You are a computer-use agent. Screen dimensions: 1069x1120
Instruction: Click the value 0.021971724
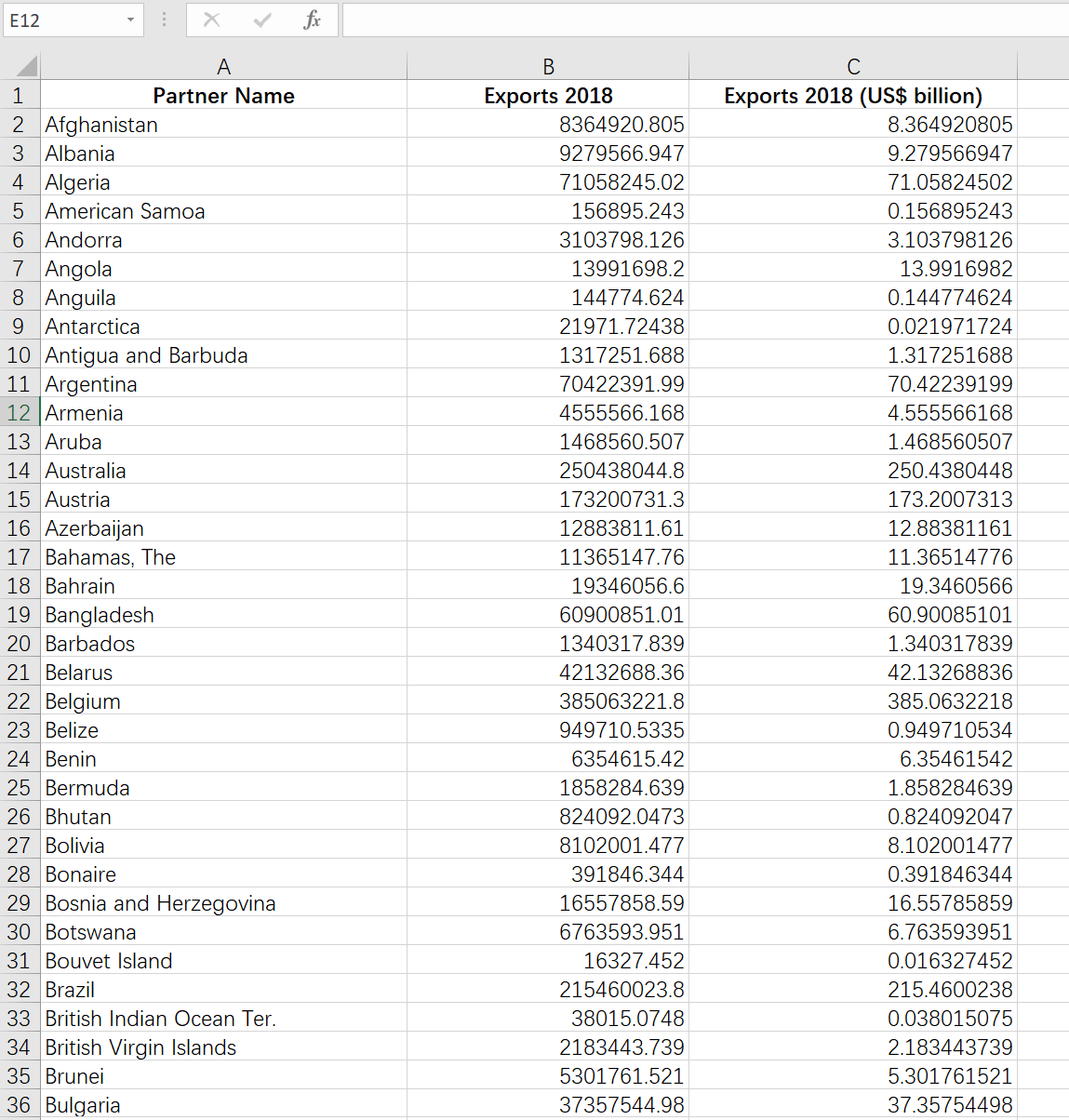950,326
